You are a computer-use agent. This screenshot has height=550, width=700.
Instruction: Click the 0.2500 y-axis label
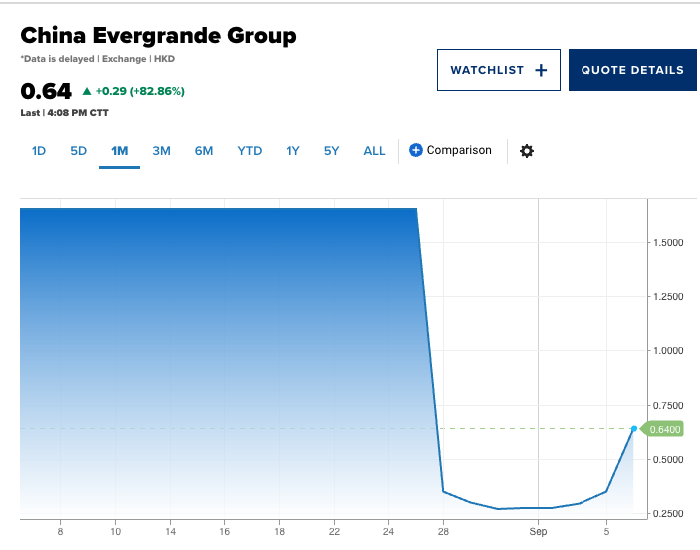click(x=668, y=513)
